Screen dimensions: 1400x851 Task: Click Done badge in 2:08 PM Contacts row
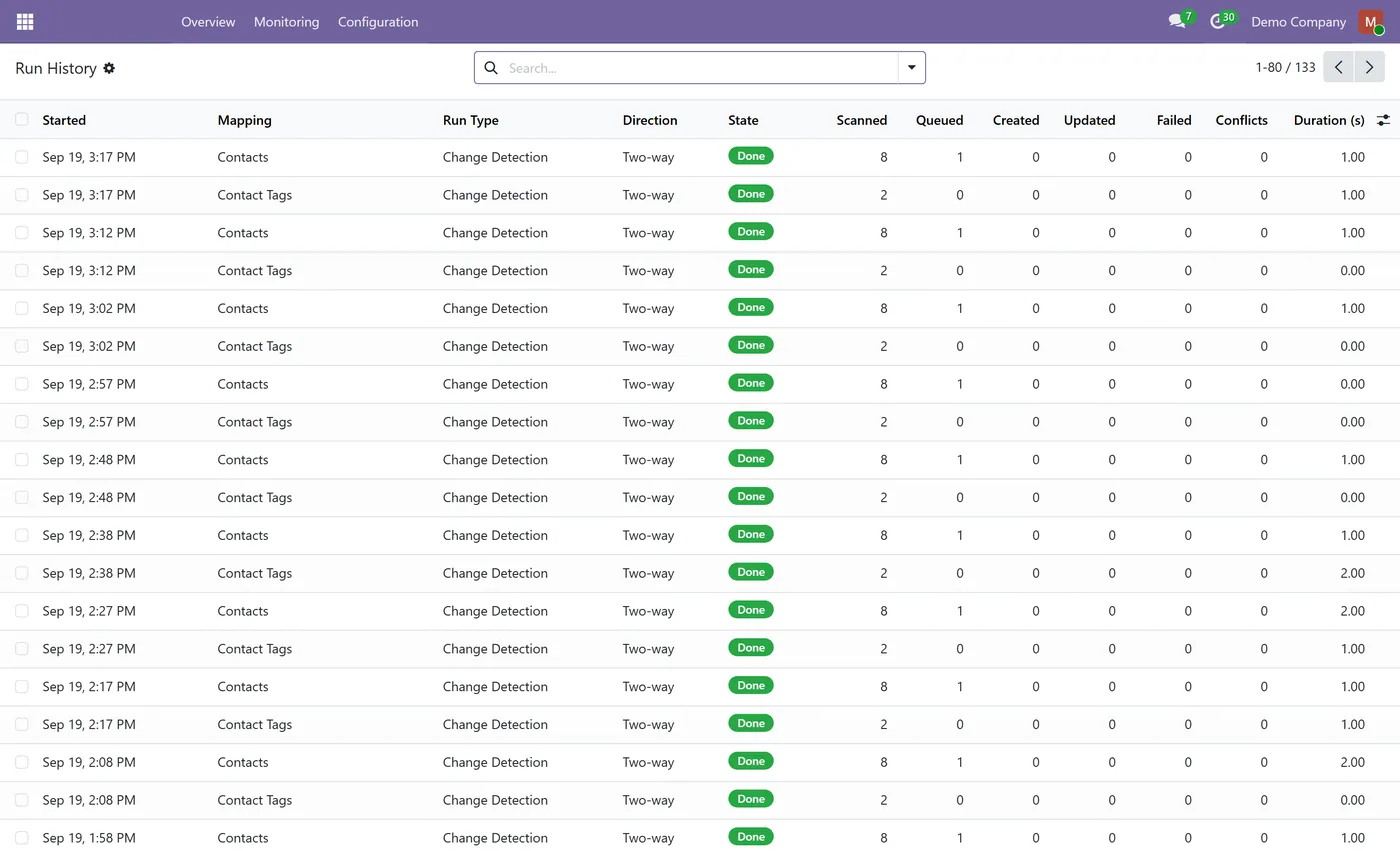pos(751,761)
